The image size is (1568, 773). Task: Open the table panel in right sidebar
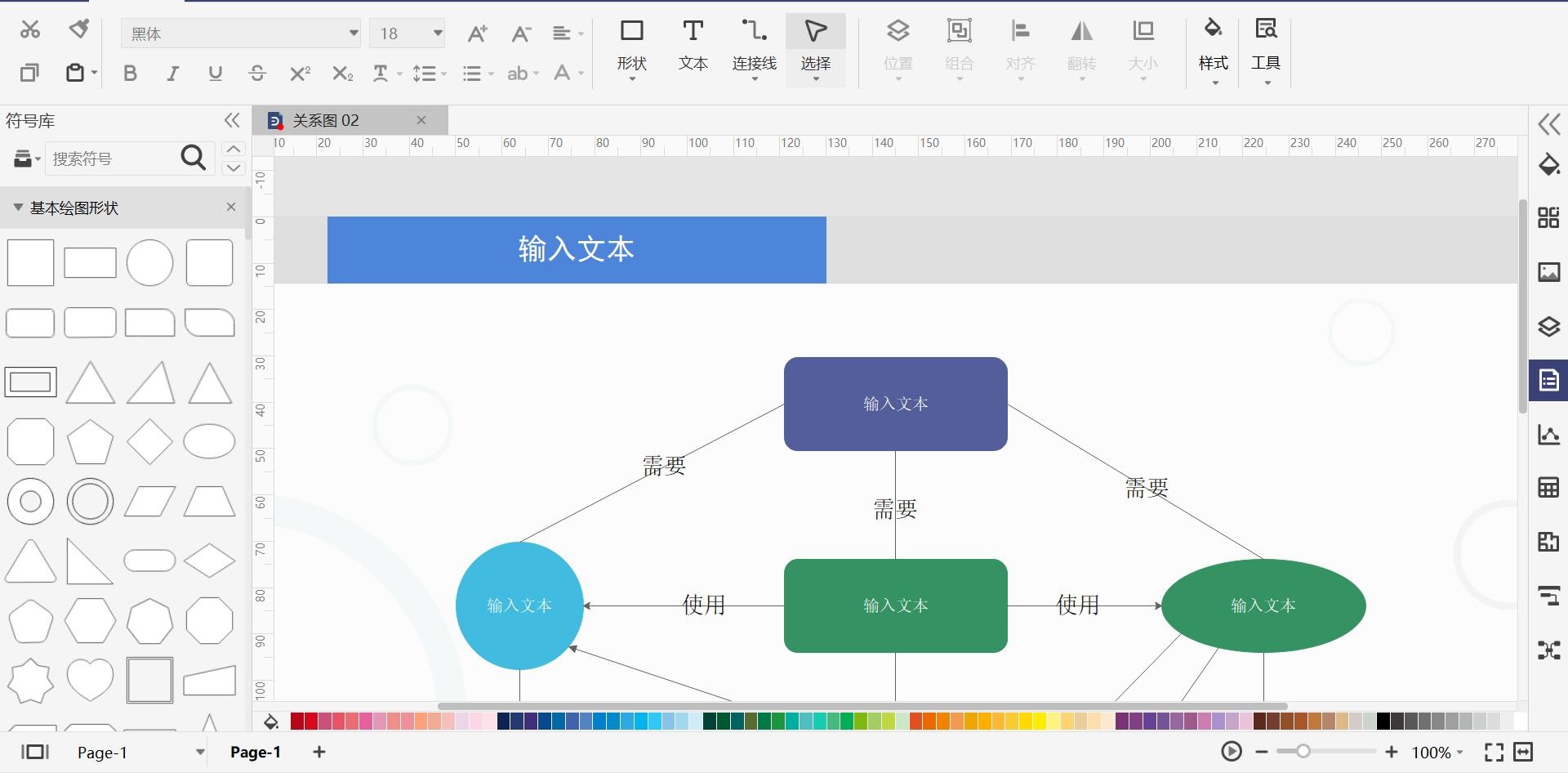pyautogui.click(x=1548, y=488)
